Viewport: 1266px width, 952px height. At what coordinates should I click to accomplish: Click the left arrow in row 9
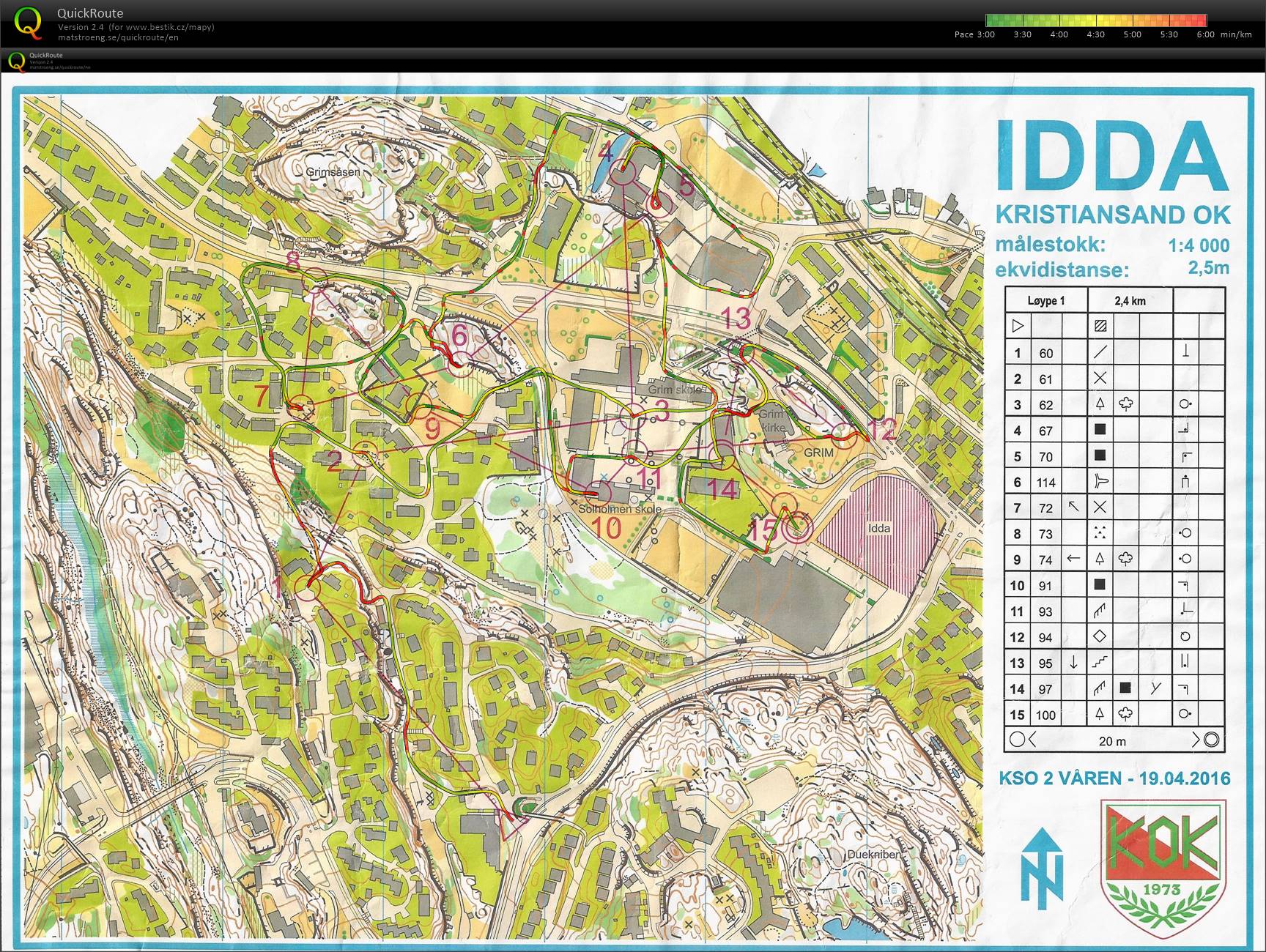1073,559
